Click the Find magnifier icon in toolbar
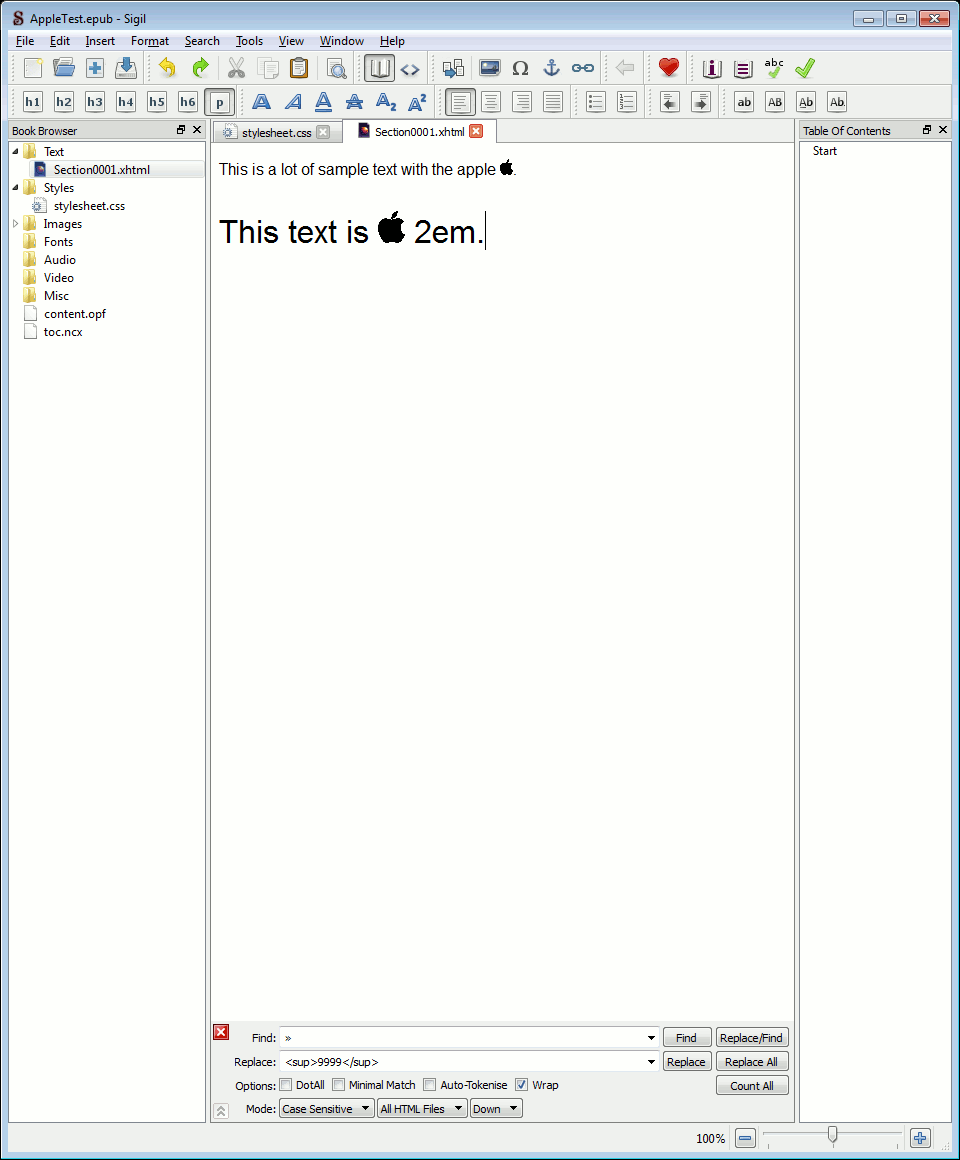This screenshot has height=1160, width=960. click(x=337, y=68)
